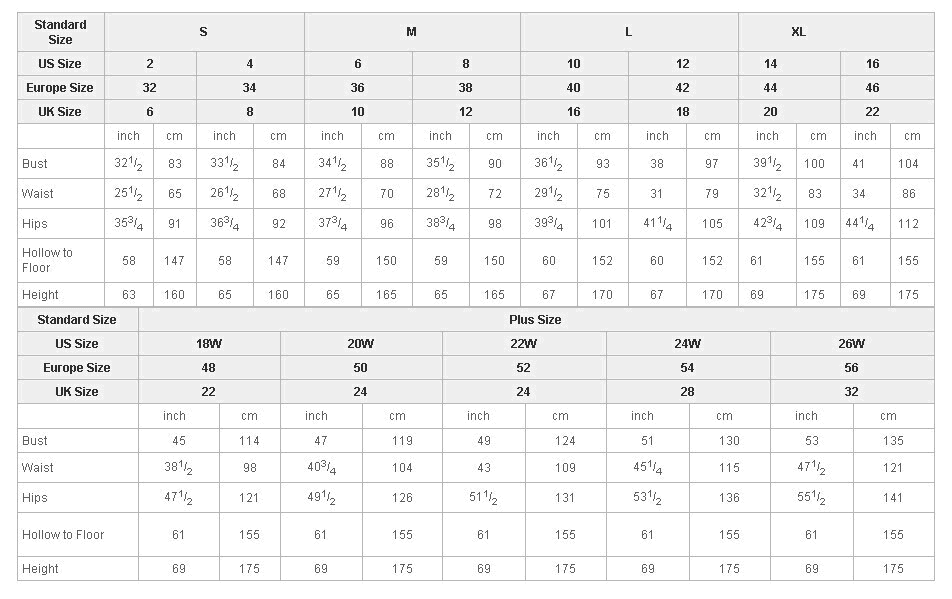The height and width of the screenshot is (599, 952).
Task: Select the M standard size column header
Action: (411, 32)
